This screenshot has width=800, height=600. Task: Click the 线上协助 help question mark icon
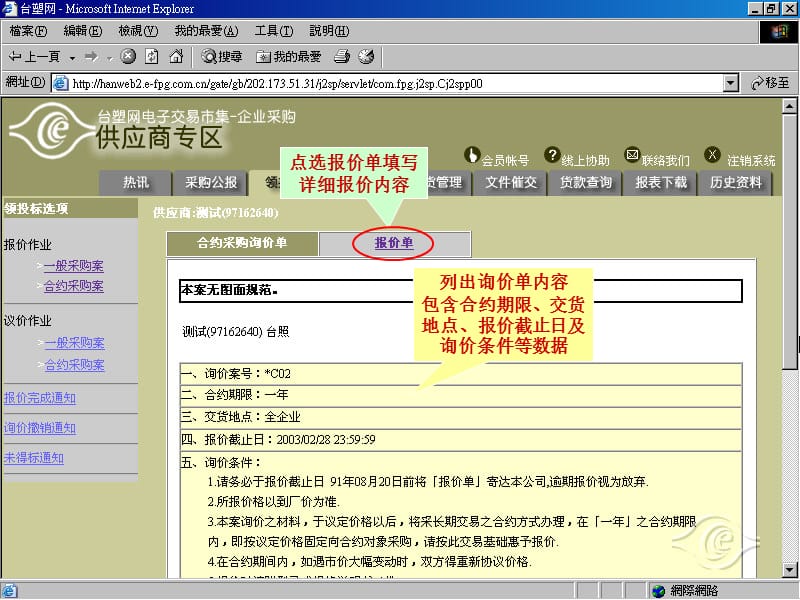pyautogui.click(x=552, y=155)
